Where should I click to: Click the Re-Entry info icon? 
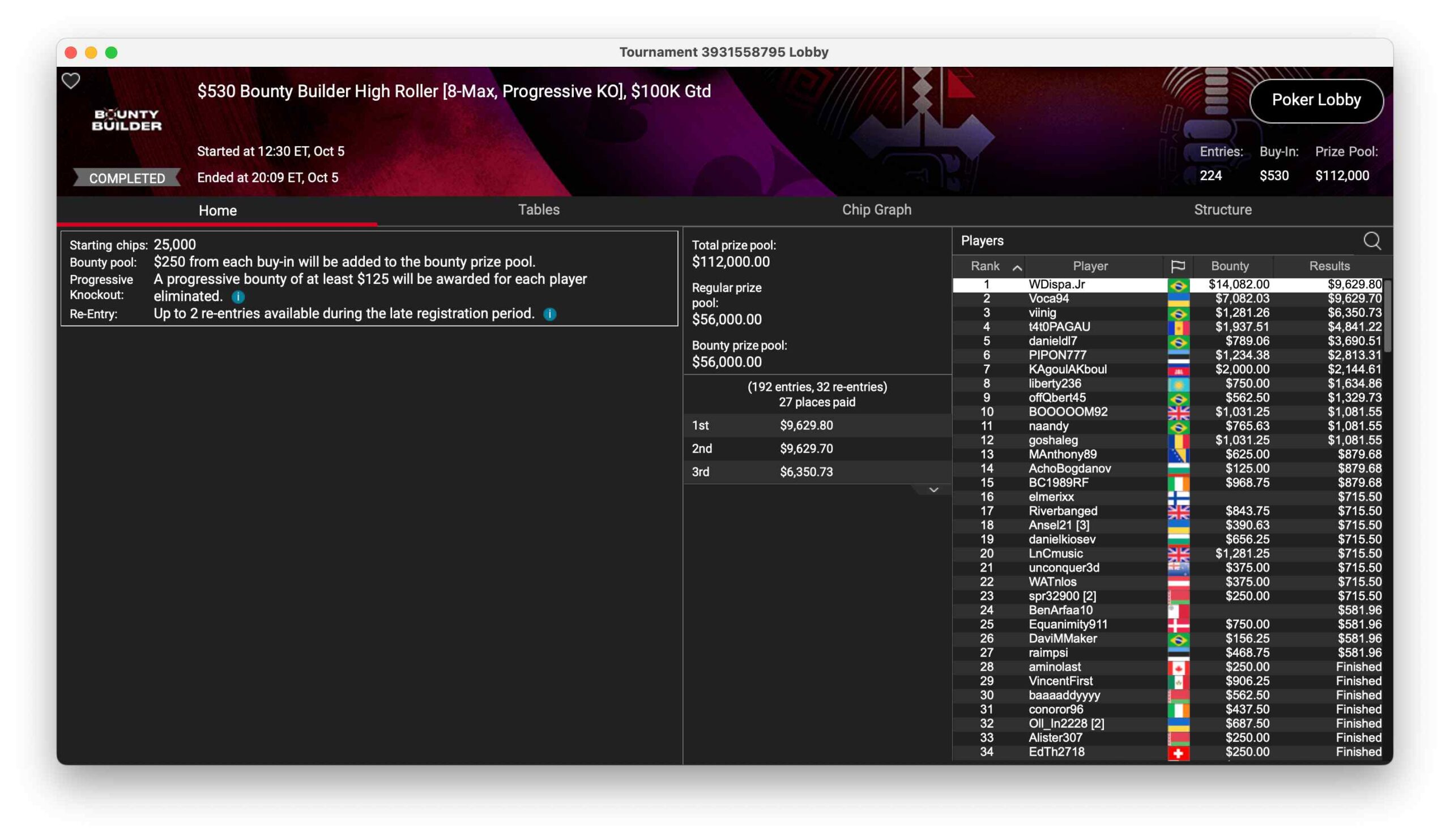coord(549,314)
